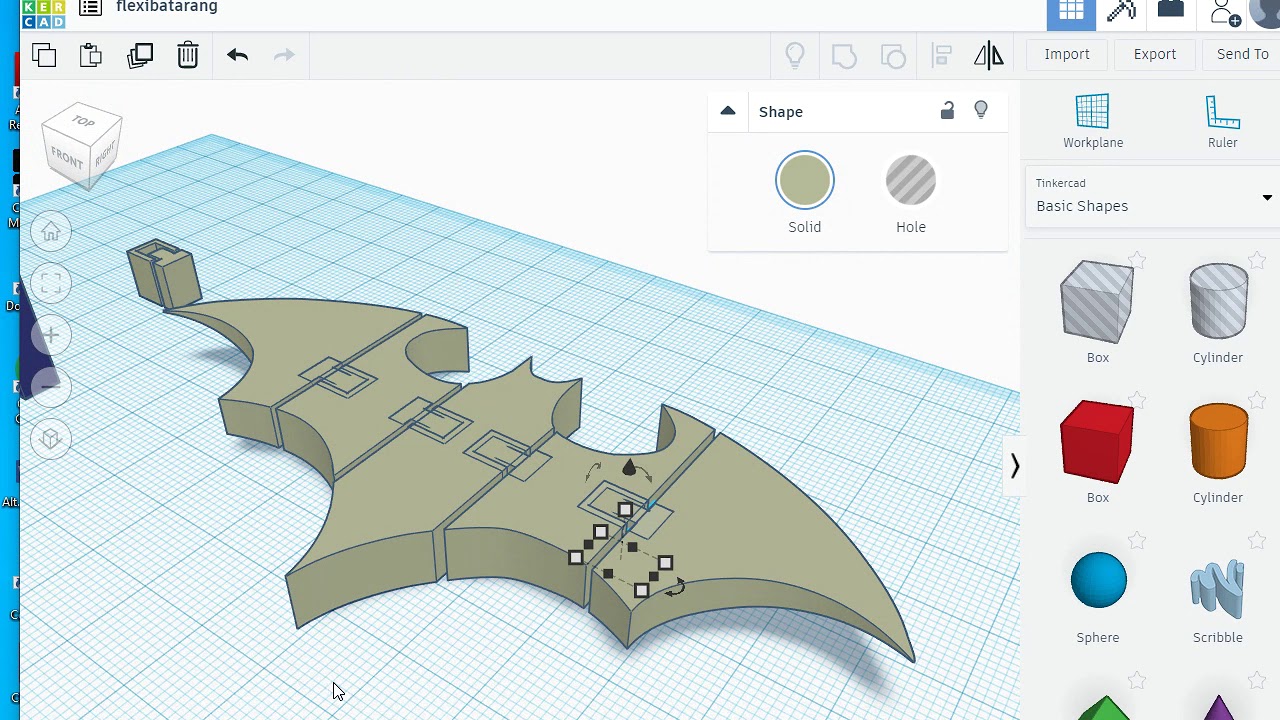Viewport: 1280px width, 720px height.
Task: Fit all in view
Action: tap(51, 284)
